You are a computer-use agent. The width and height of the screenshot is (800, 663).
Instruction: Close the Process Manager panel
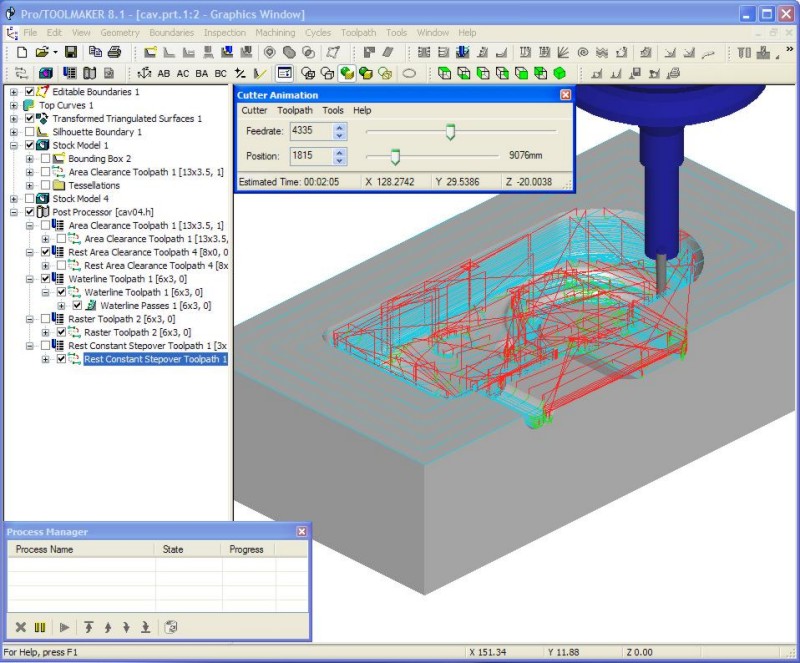[302, 531]
